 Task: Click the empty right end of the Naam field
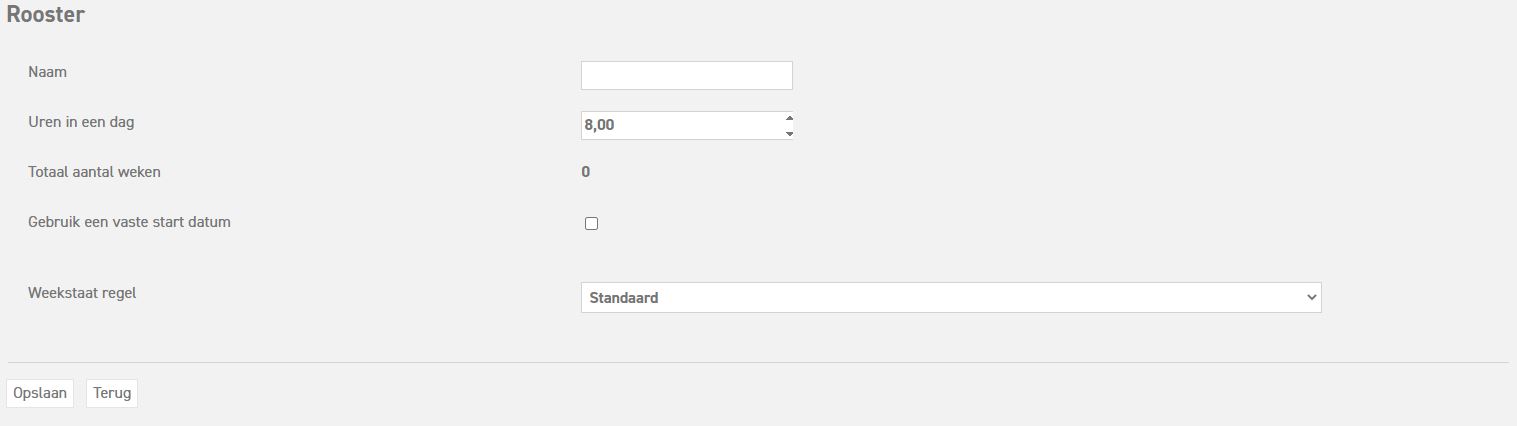pyautogui.click(x=775, y=75)
